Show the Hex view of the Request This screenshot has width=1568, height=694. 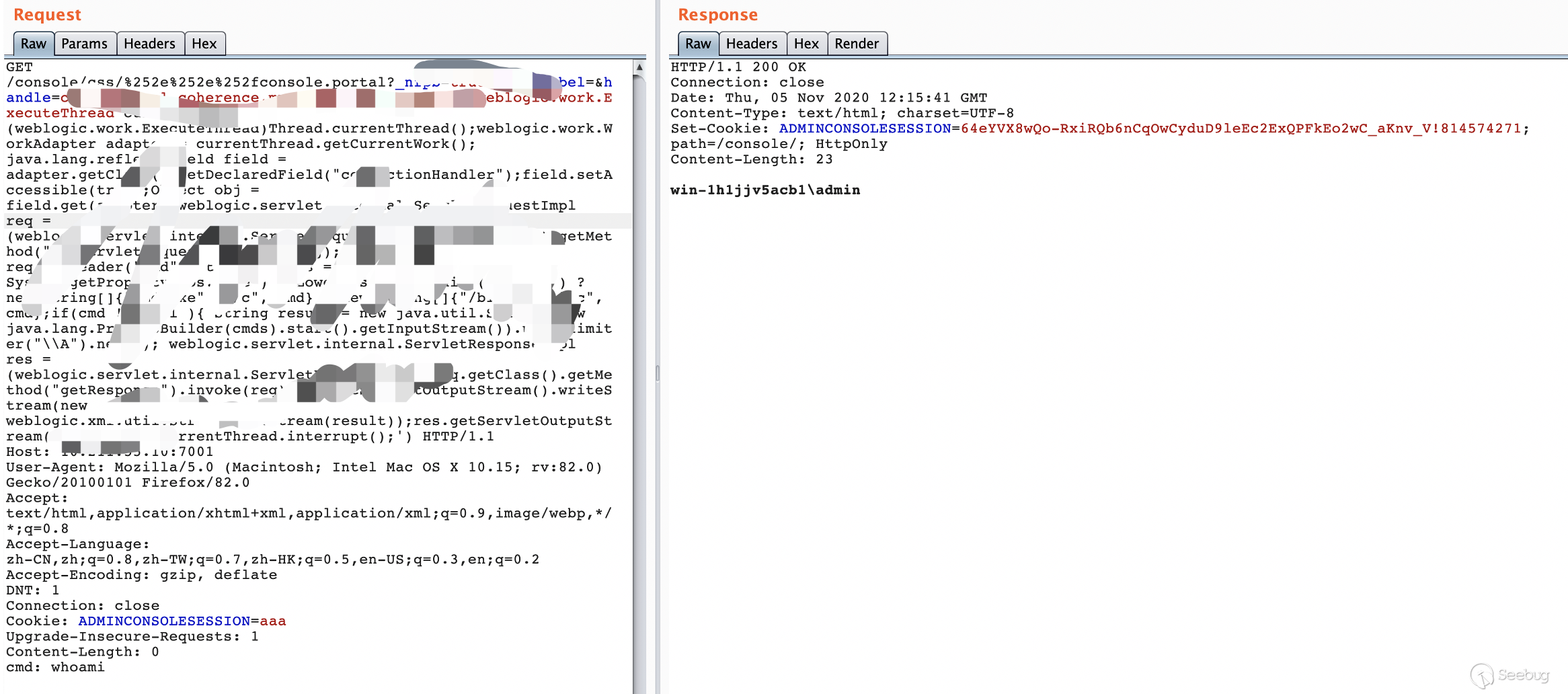point(204,44)
